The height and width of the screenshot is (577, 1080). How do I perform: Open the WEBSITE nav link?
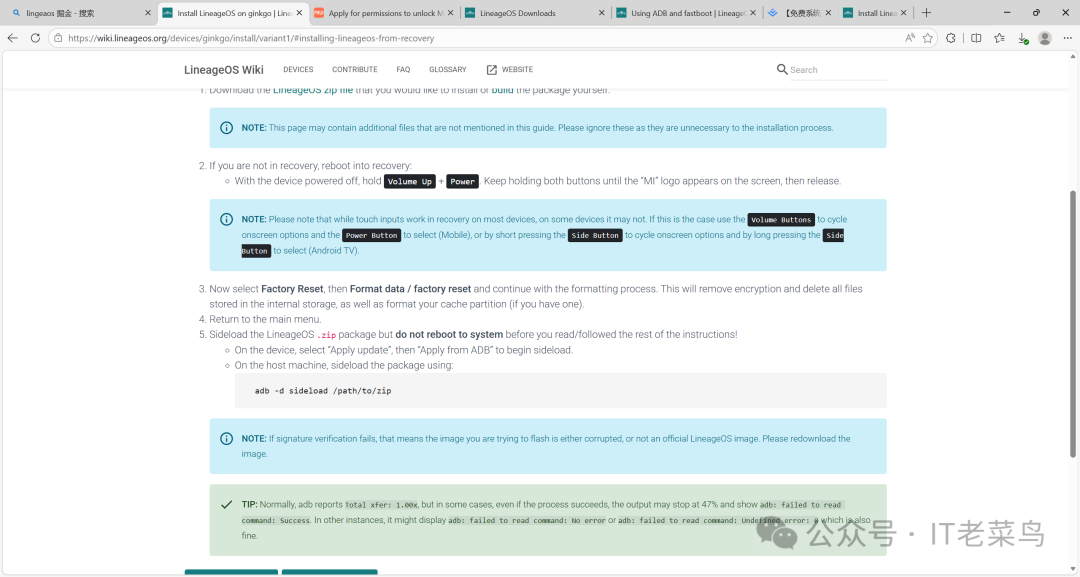point(510,70)
